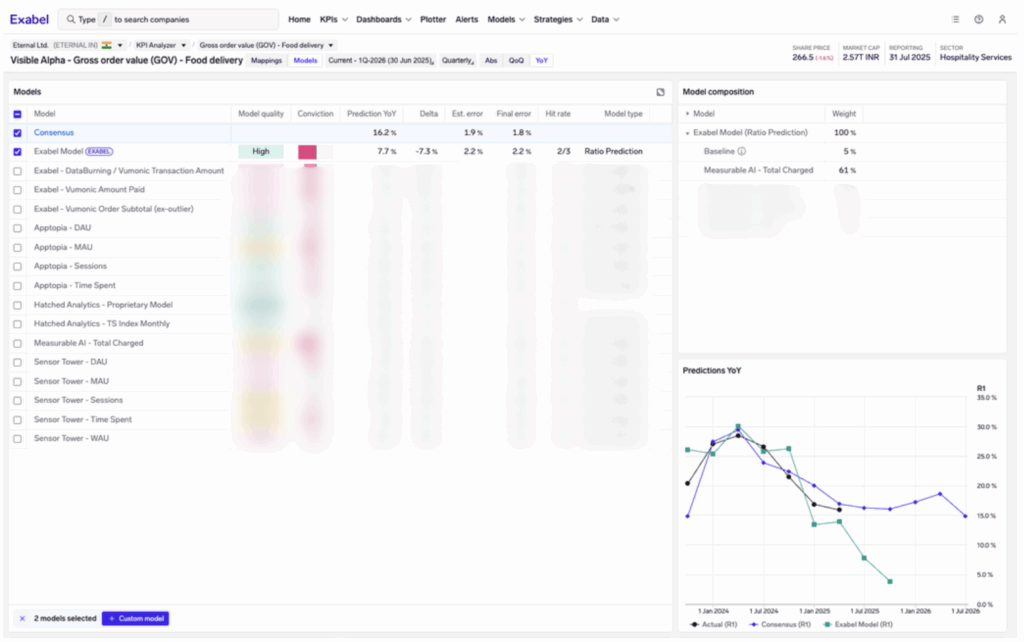Click the 266.5 share price value
This screenshot has width=1024, height=642.
[x=803, y=57]
